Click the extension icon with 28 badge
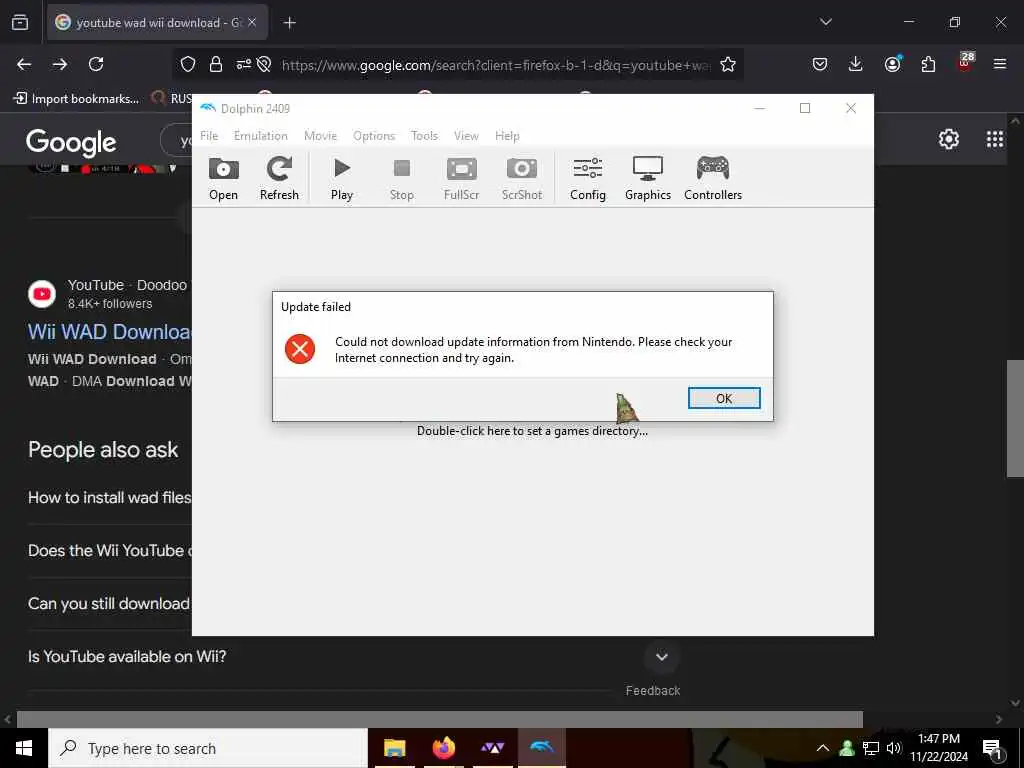This screenshot has width=1024, height=768. pyautogui.click(x=965, y=63)
